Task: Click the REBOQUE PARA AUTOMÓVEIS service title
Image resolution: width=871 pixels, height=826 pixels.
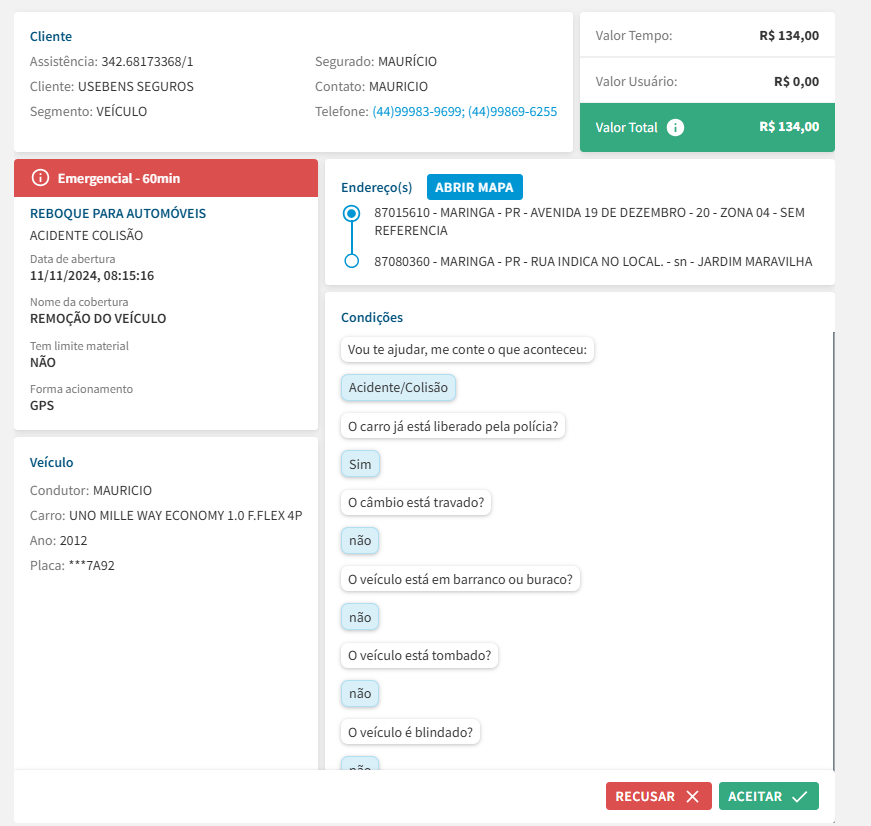Action: pos(118,213)
